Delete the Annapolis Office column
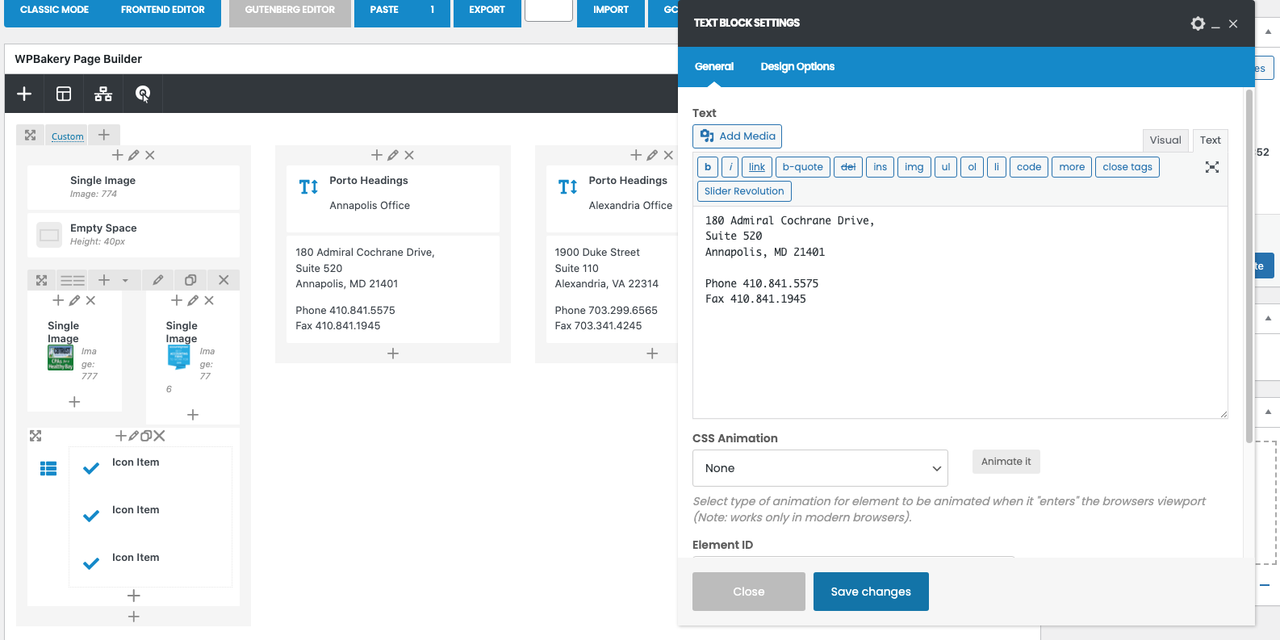 coord(409,155)
